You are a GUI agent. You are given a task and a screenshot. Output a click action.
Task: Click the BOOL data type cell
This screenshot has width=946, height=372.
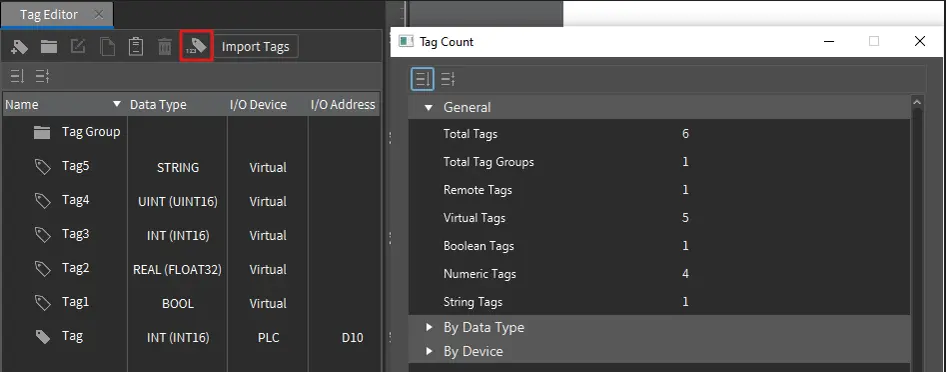tap(177, 304)
